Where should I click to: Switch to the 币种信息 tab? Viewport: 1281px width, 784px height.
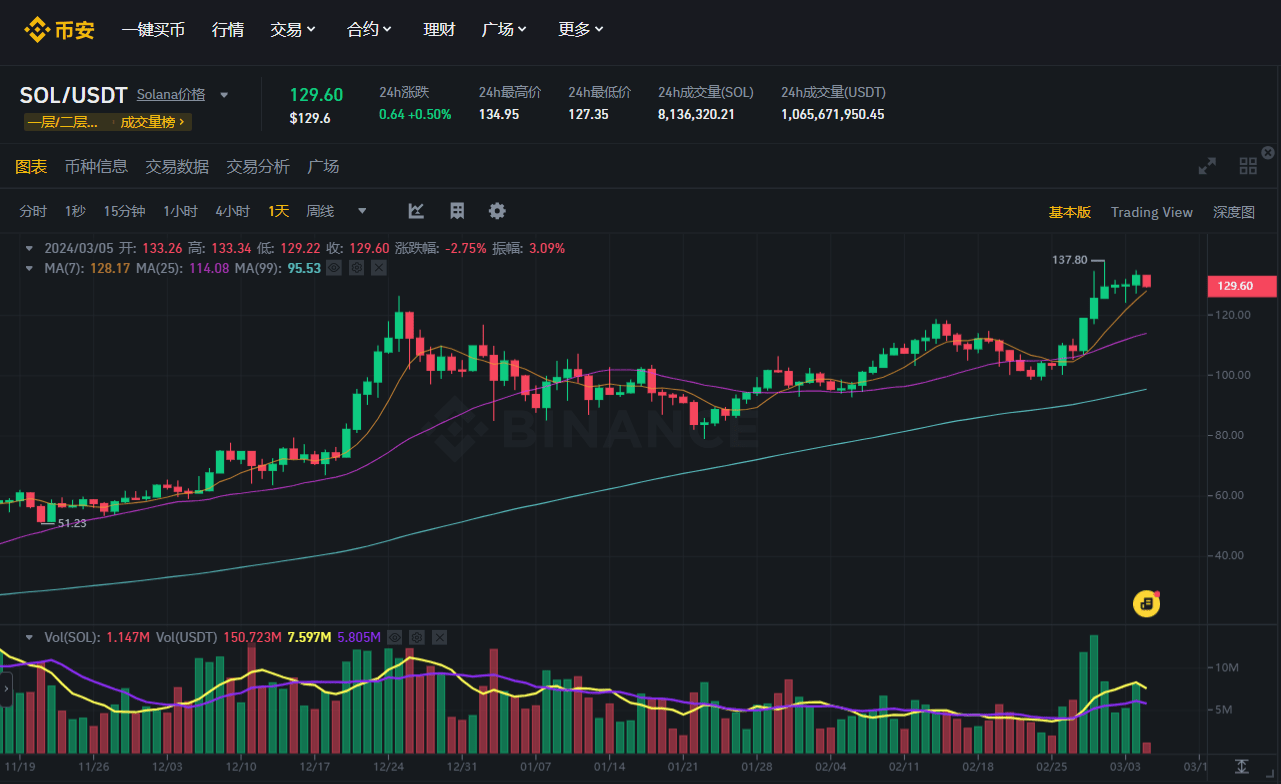click(x=96, y=166)
